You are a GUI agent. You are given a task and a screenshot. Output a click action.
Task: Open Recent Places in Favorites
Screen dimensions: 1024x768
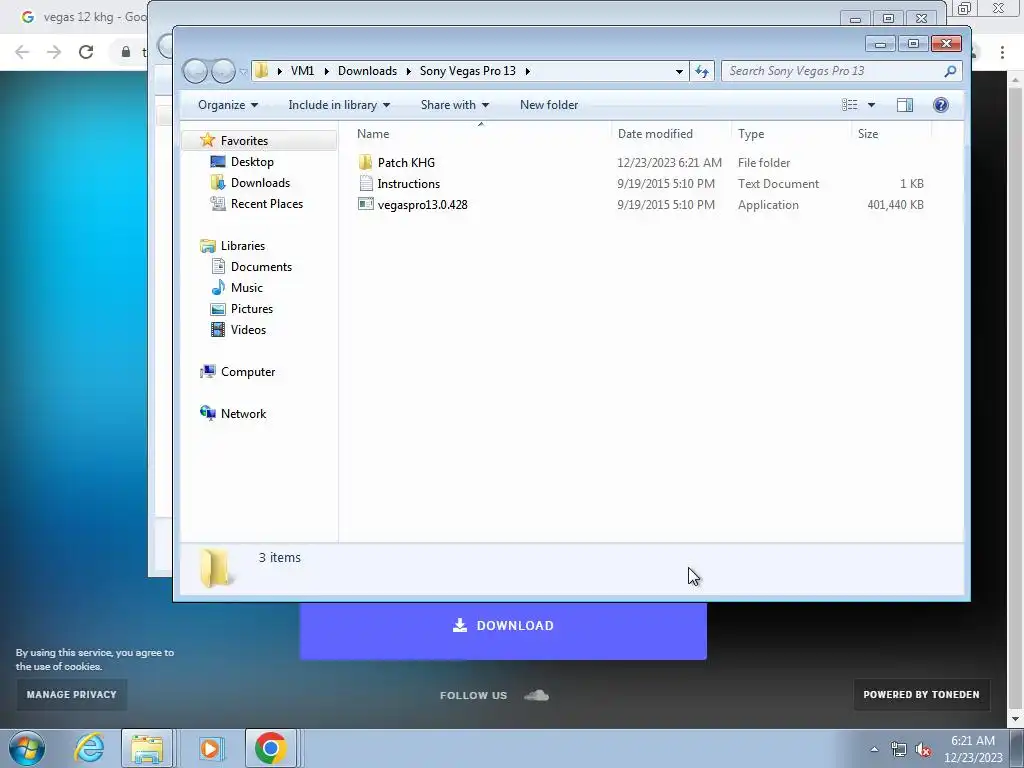(266, 204)
